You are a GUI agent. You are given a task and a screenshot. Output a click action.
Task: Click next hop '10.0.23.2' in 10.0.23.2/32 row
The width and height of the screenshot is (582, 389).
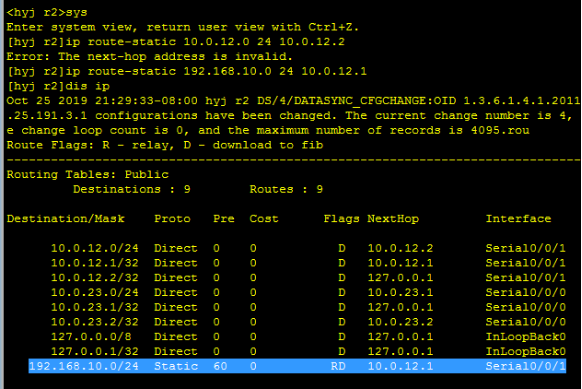click(400, 322)
